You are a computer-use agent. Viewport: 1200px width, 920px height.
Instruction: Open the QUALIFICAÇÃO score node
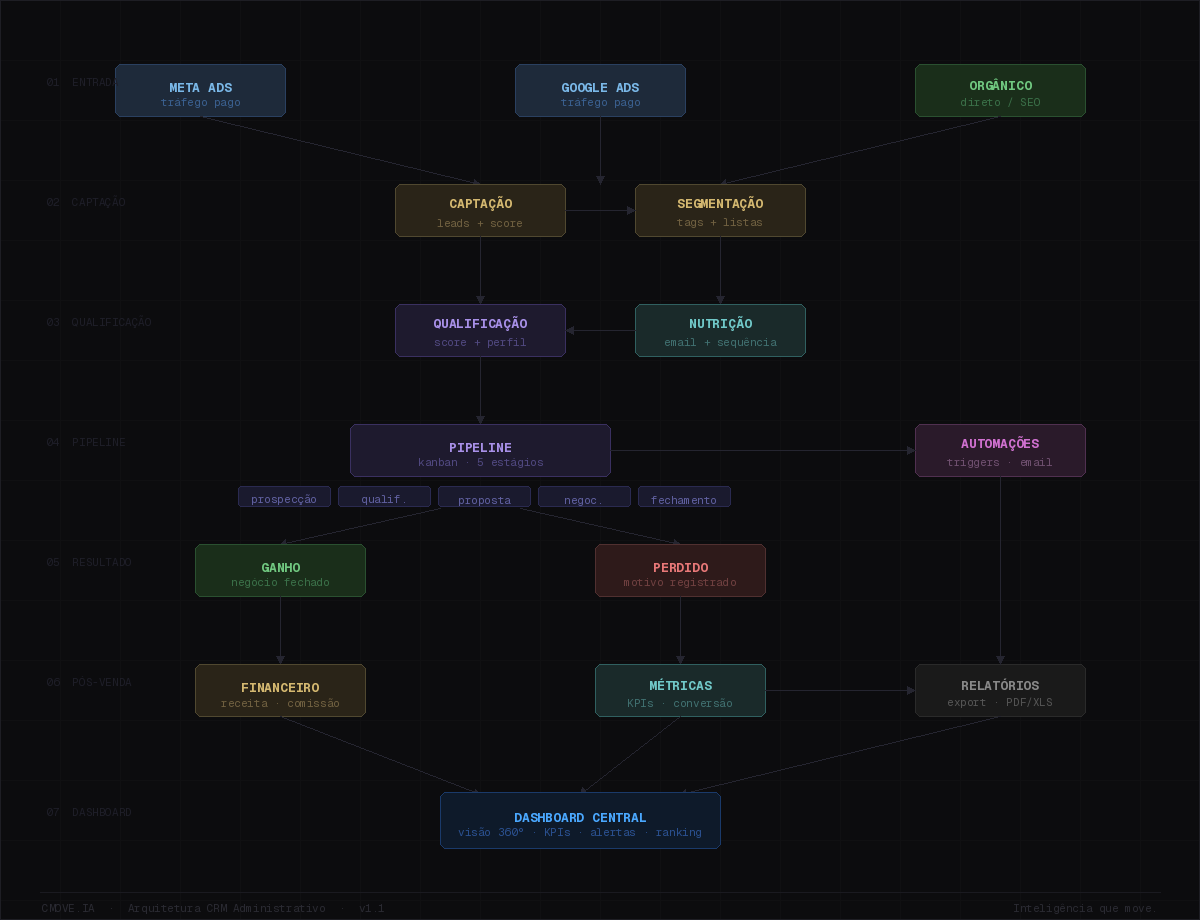coord(480,331)
